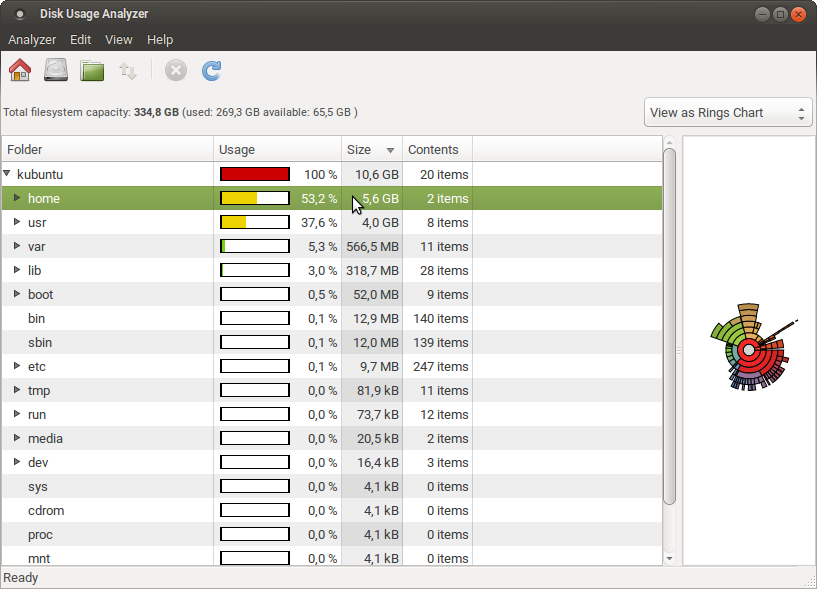Click the Usage column header
Image resolution: width=817 pixels, height=589 pixels.
click(x=238, y=149)
